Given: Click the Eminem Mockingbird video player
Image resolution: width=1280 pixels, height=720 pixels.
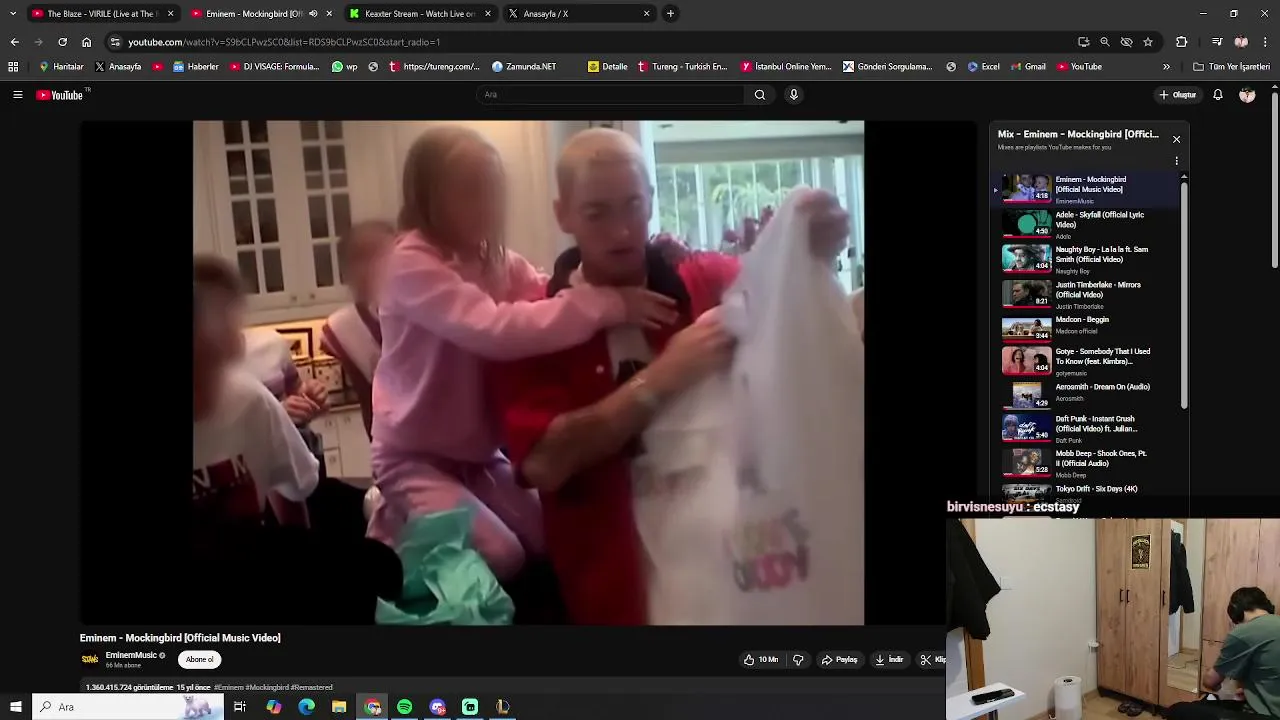Looking at the screenshot, I should click(528, 373).
